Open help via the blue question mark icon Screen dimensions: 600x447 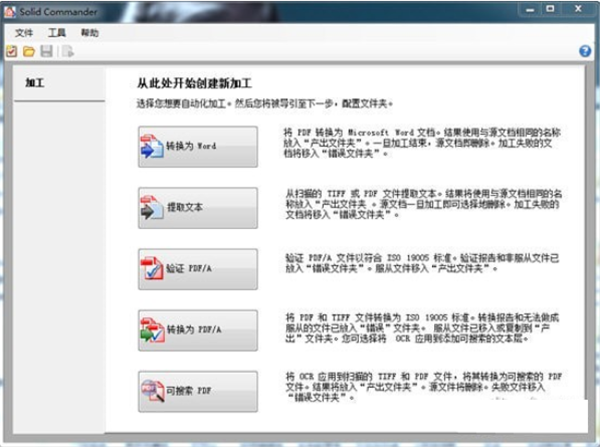coord(585,51)
